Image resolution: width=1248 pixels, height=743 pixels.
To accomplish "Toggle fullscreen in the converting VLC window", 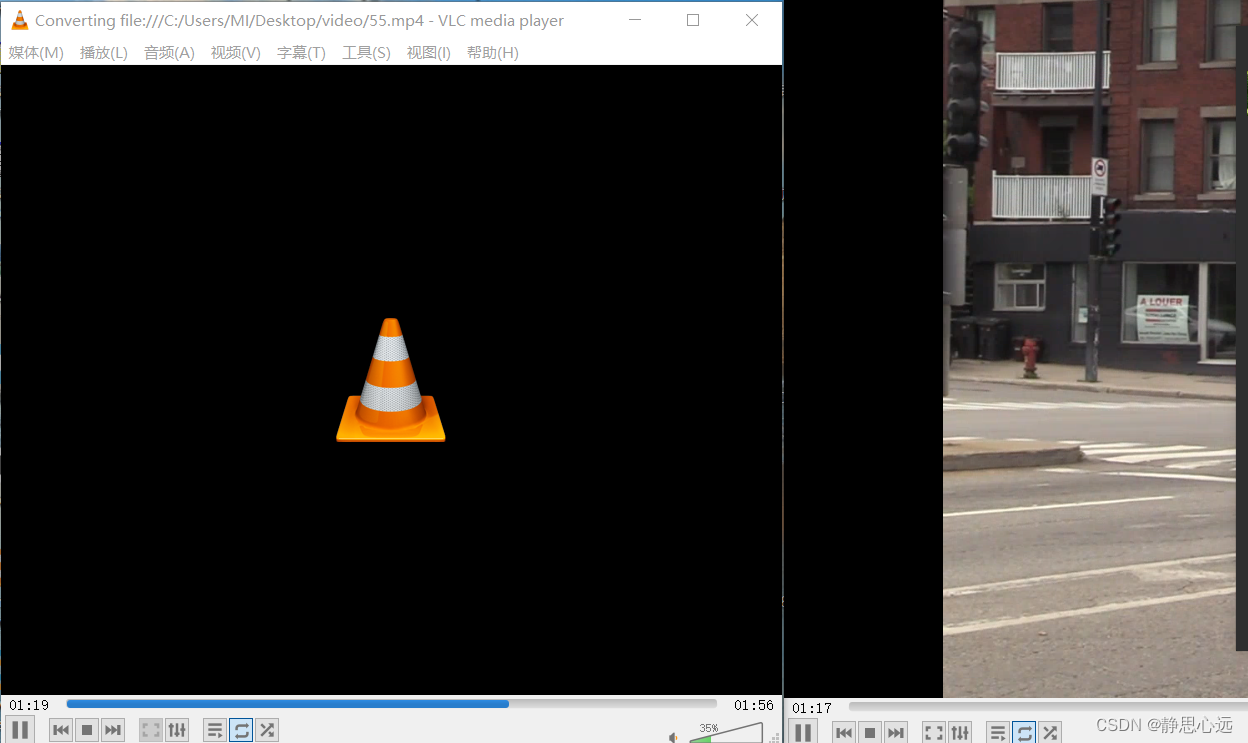I will (151, 730).
